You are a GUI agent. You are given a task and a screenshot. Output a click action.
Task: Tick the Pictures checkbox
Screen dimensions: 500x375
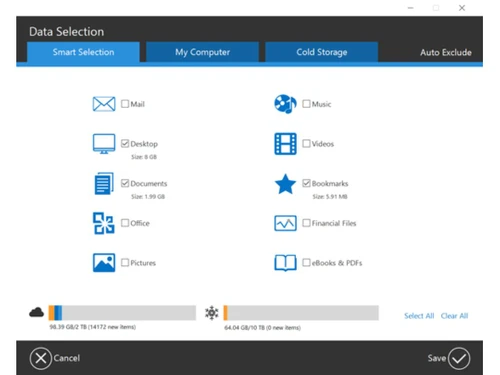(125, 262)
